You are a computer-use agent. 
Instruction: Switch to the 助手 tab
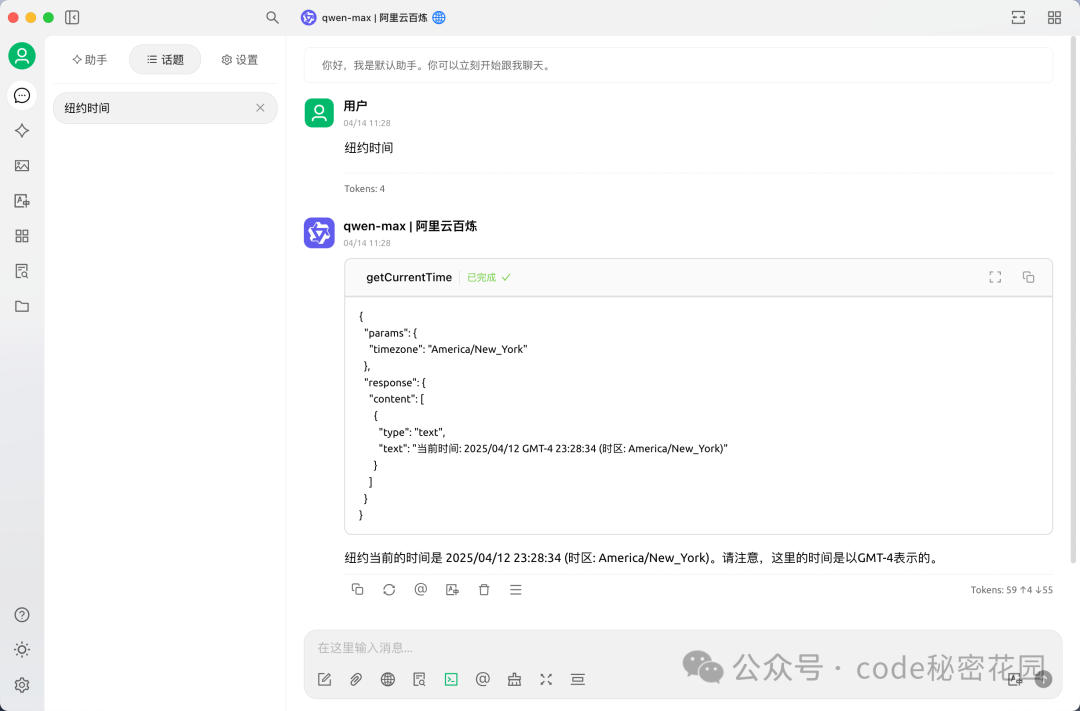tap(90, 60)
